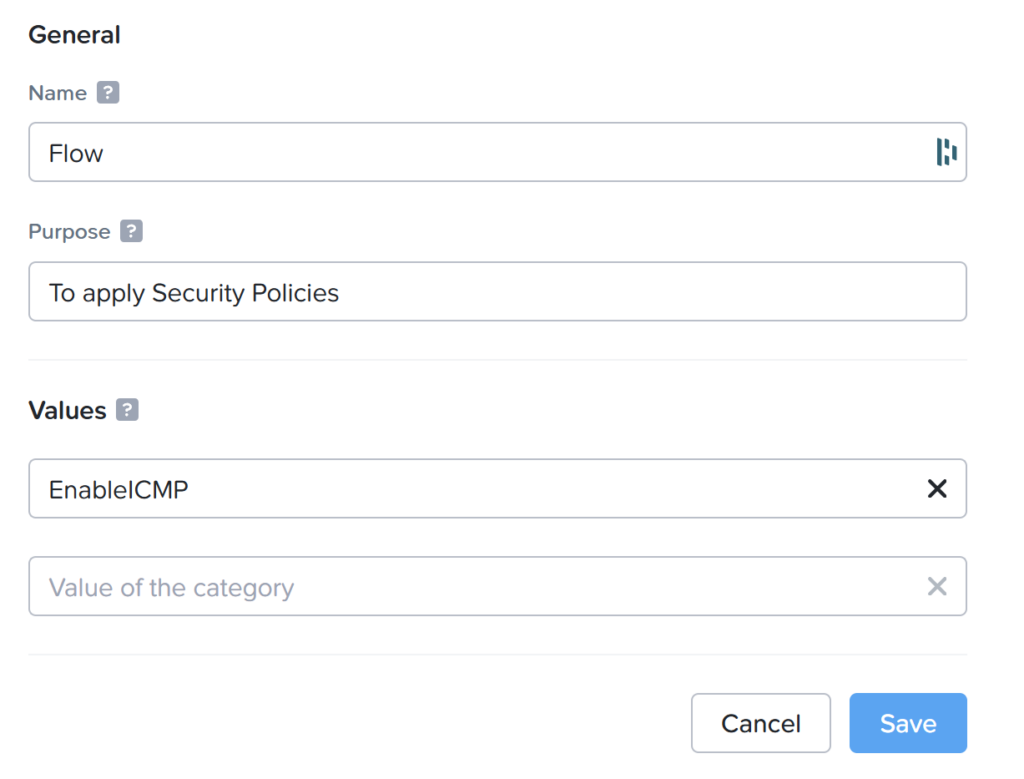This screenshot has width=1024, height=779.
Task: Click the Values section heading
Action: (x=67, y=411)
